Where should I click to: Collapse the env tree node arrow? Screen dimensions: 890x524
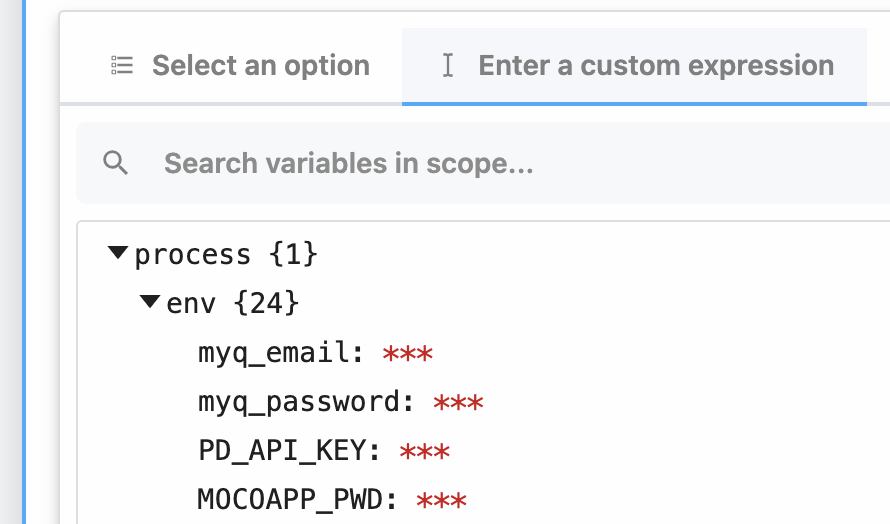point(150,301)
